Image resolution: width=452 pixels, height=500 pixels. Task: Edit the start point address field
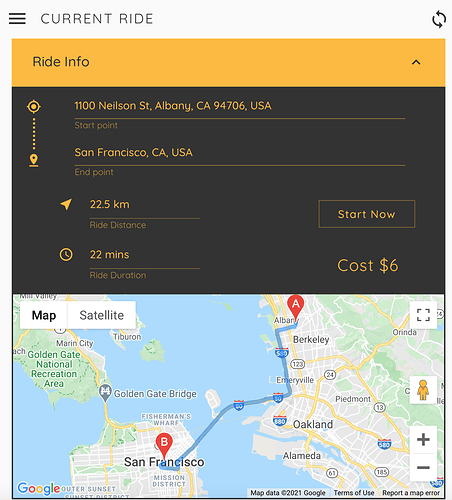[240, 109]
